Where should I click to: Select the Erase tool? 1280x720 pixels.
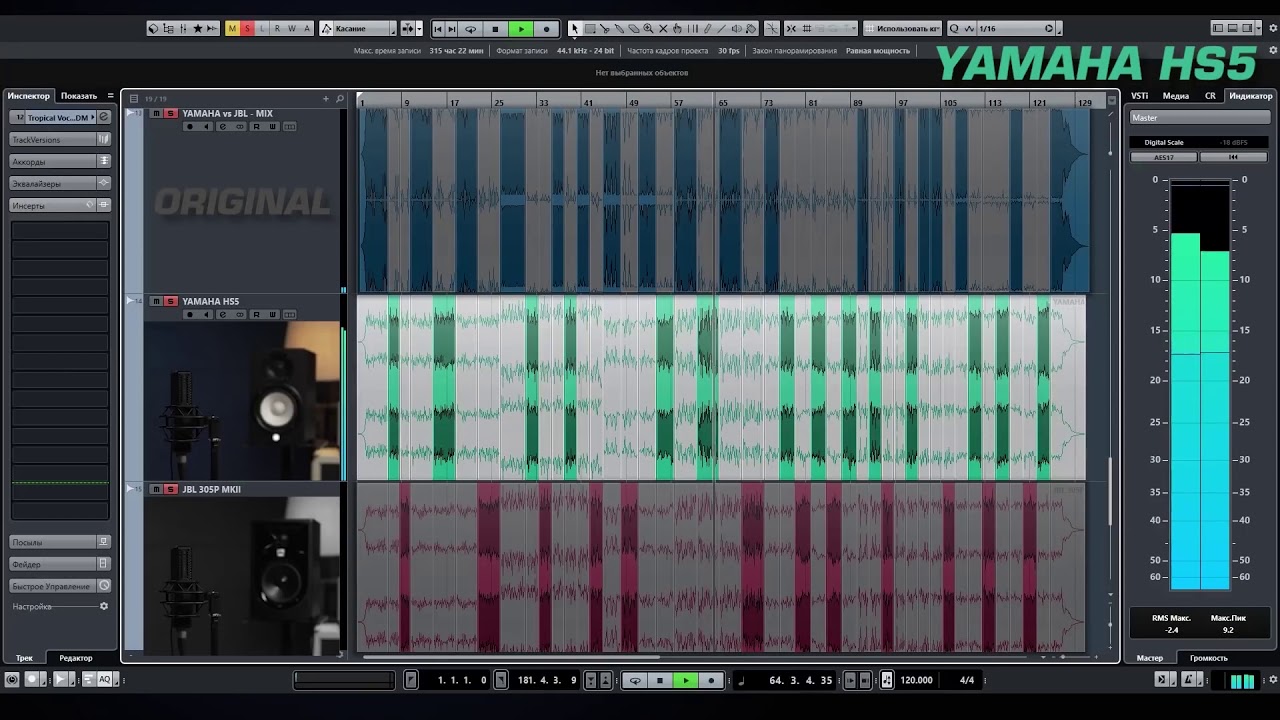pyautogui.click(x=634, y=29)
